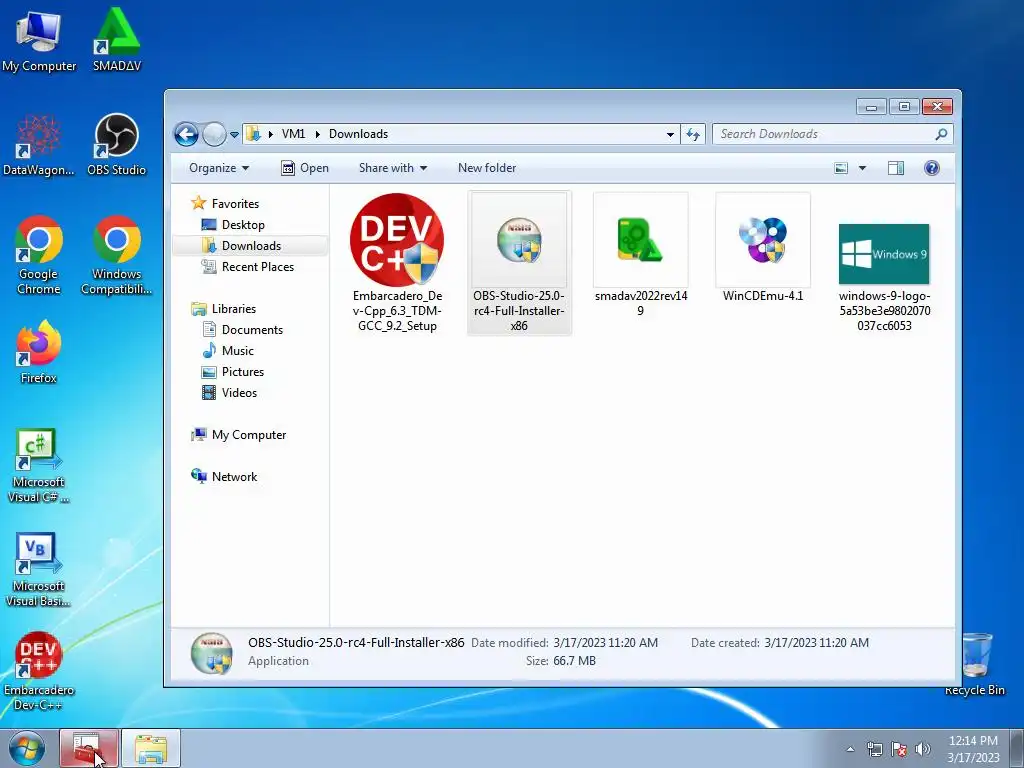Launch Firefox from the desktop
1024x768 pixels.
tap(39, 352)
